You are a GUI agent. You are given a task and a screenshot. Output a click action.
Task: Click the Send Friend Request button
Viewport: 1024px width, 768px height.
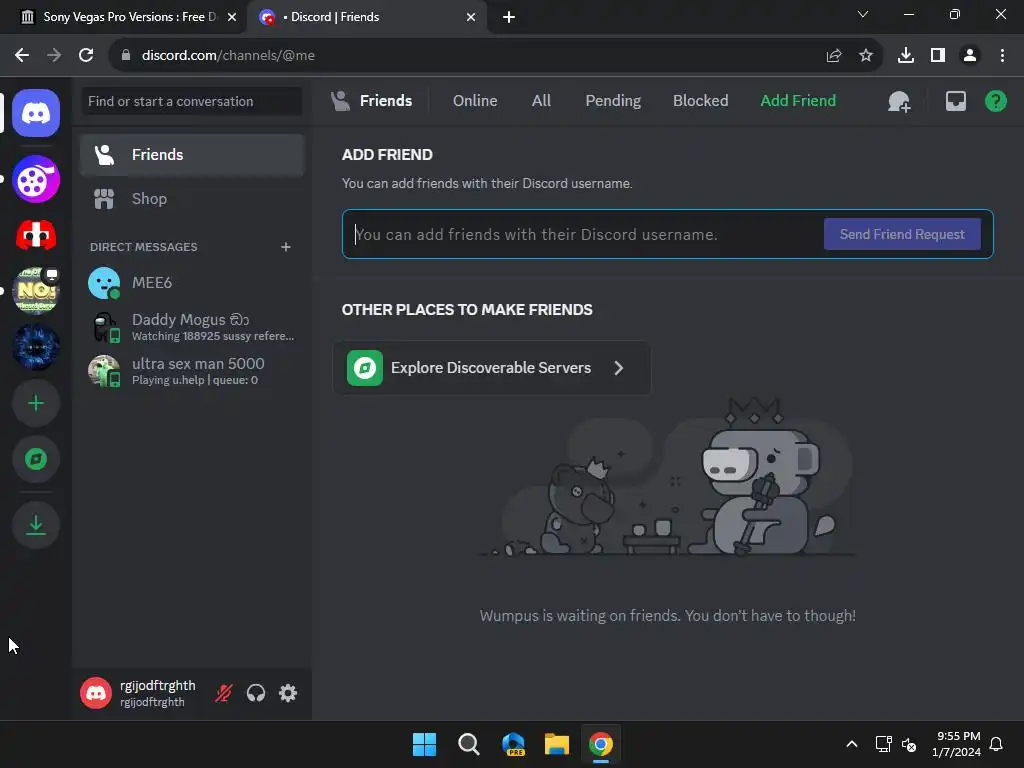click(902, 234)
